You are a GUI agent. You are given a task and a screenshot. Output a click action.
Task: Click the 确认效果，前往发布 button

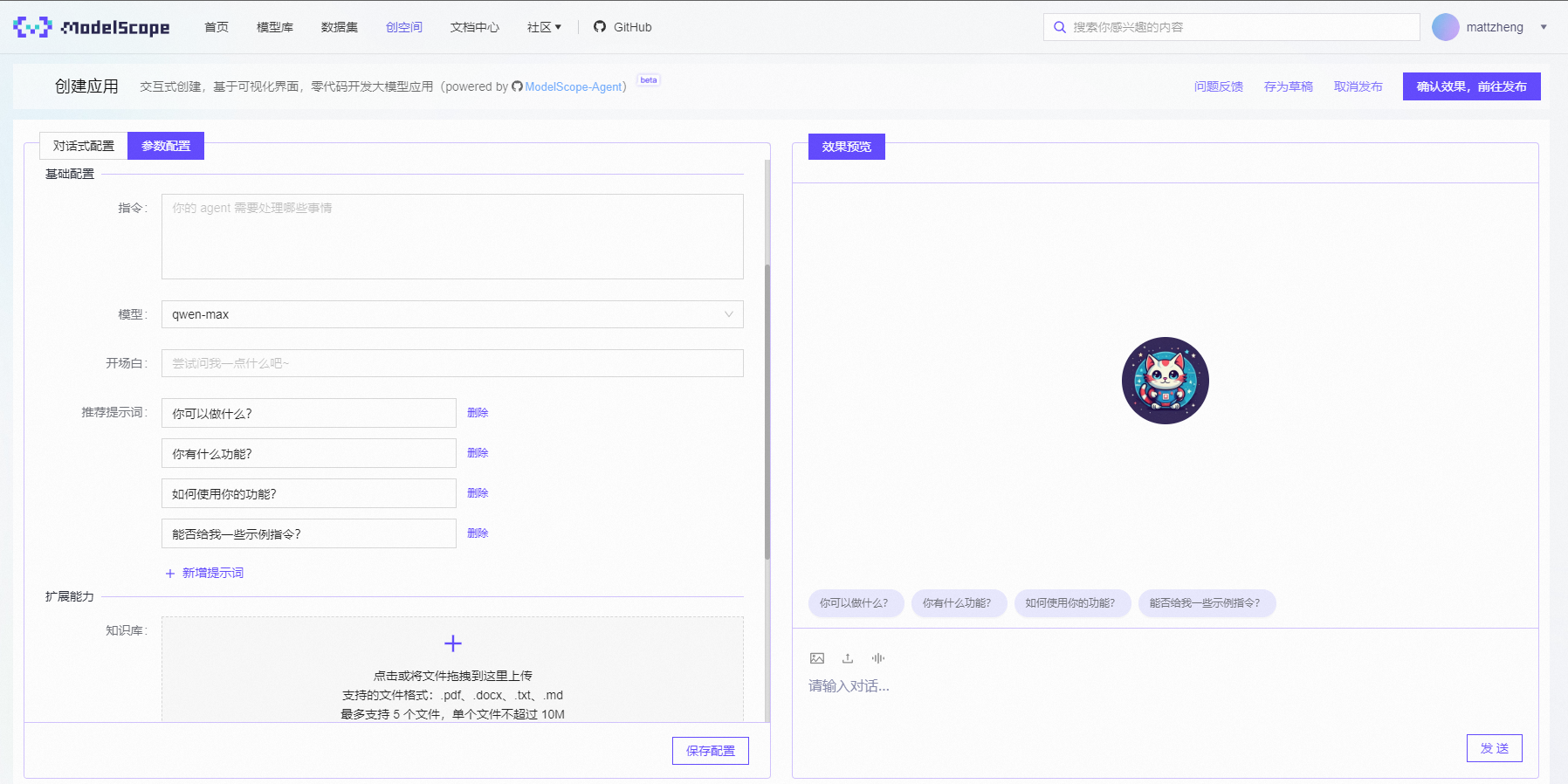1472,86
